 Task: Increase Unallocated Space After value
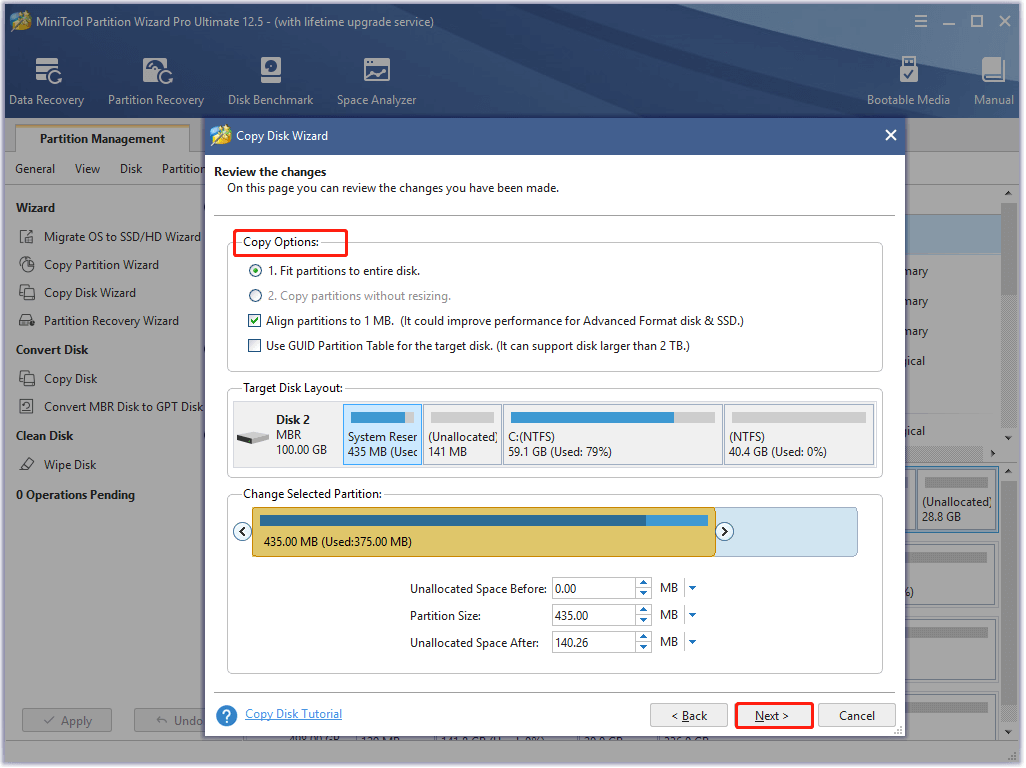[644, 637]
